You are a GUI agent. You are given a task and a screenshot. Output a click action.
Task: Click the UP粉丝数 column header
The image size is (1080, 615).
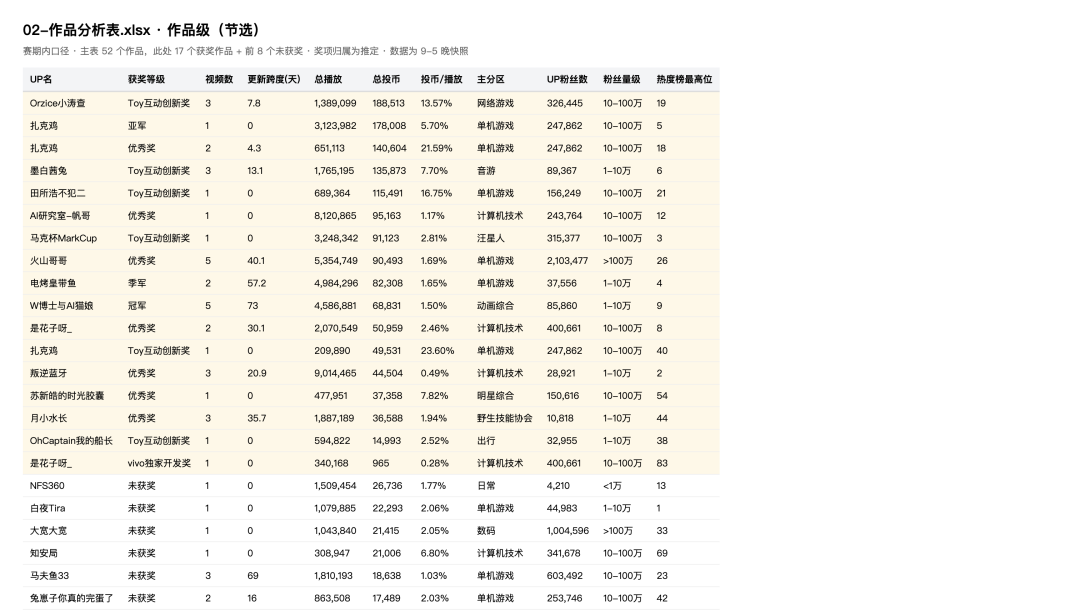(x=568, y=79)
